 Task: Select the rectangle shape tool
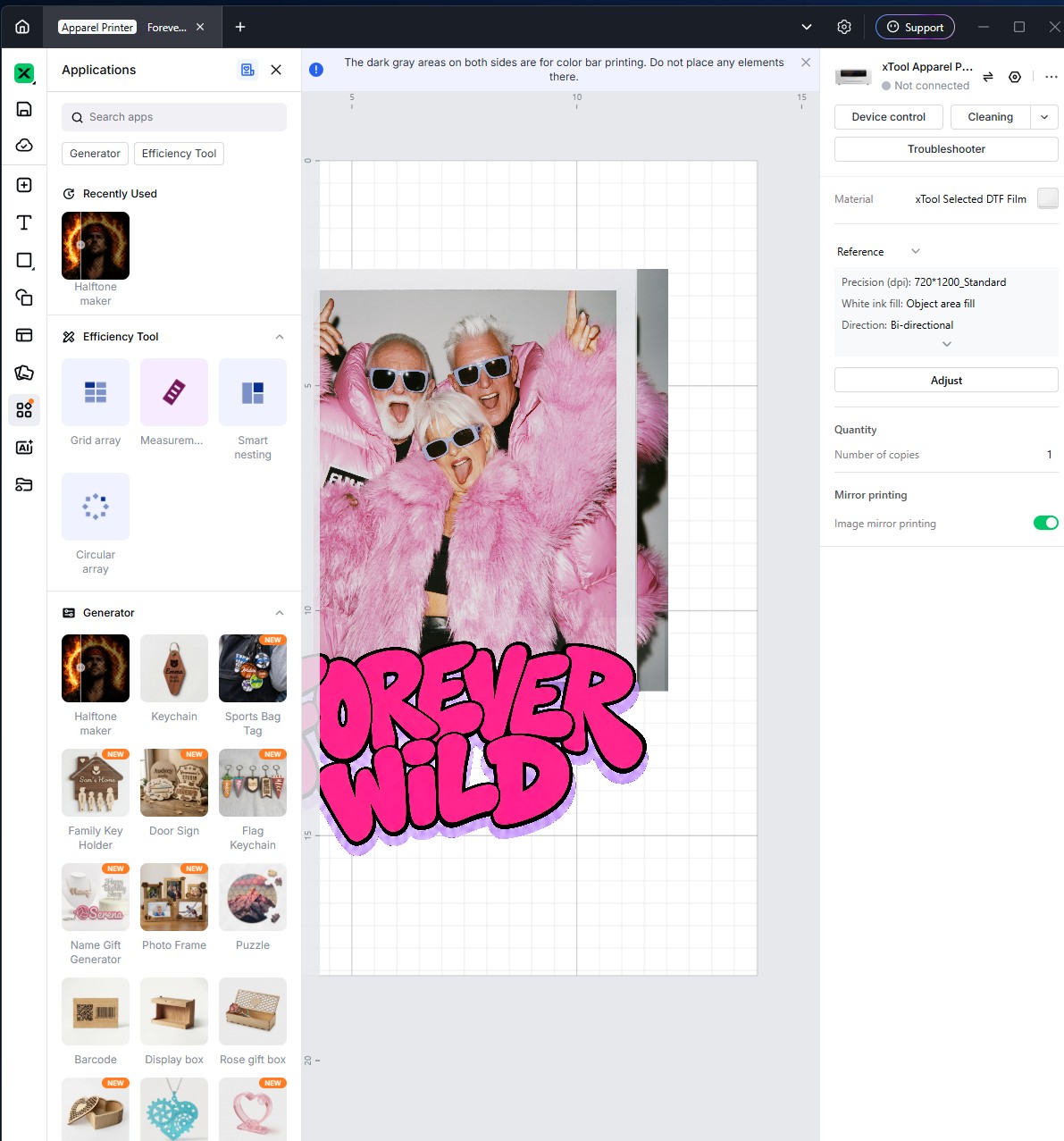24,260
